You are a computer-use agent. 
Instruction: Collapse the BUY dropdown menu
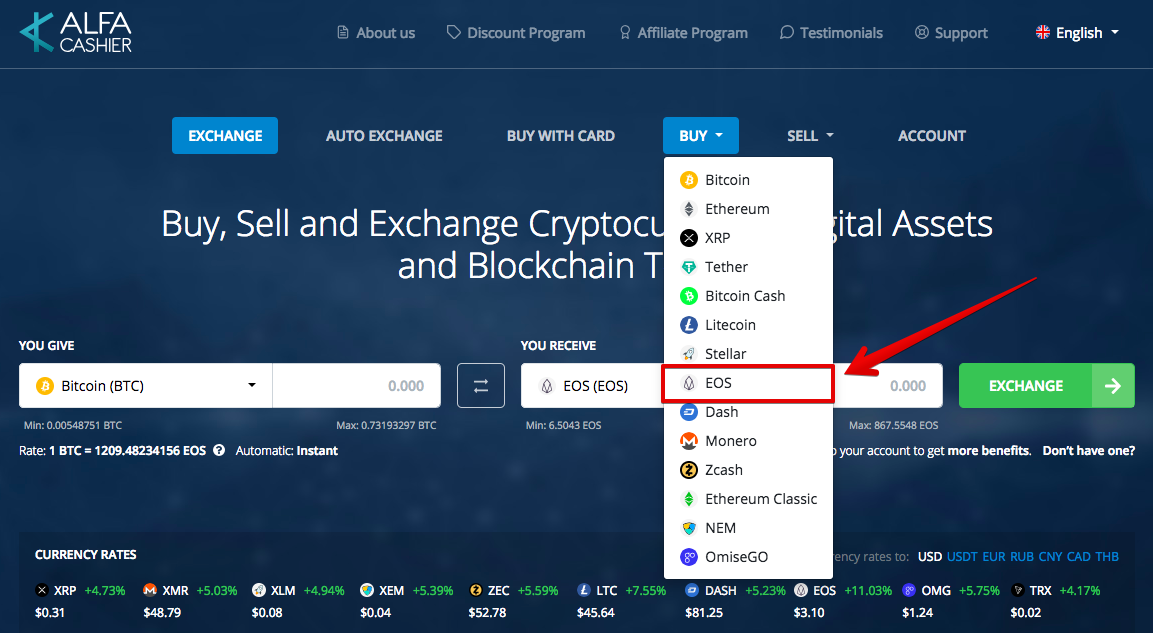coord(701,135)
